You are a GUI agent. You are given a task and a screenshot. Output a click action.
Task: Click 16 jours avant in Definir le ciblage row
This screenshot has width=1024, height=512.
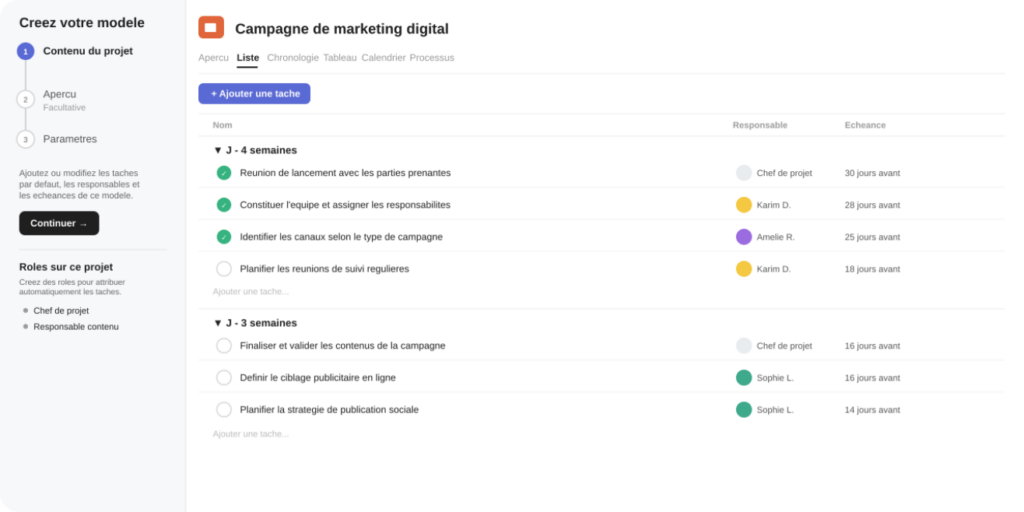point(872,378)
